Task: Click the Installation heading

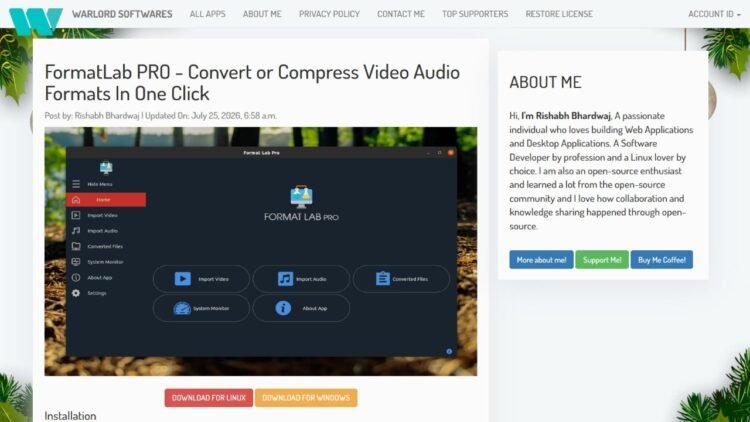Action: (70, 415)
